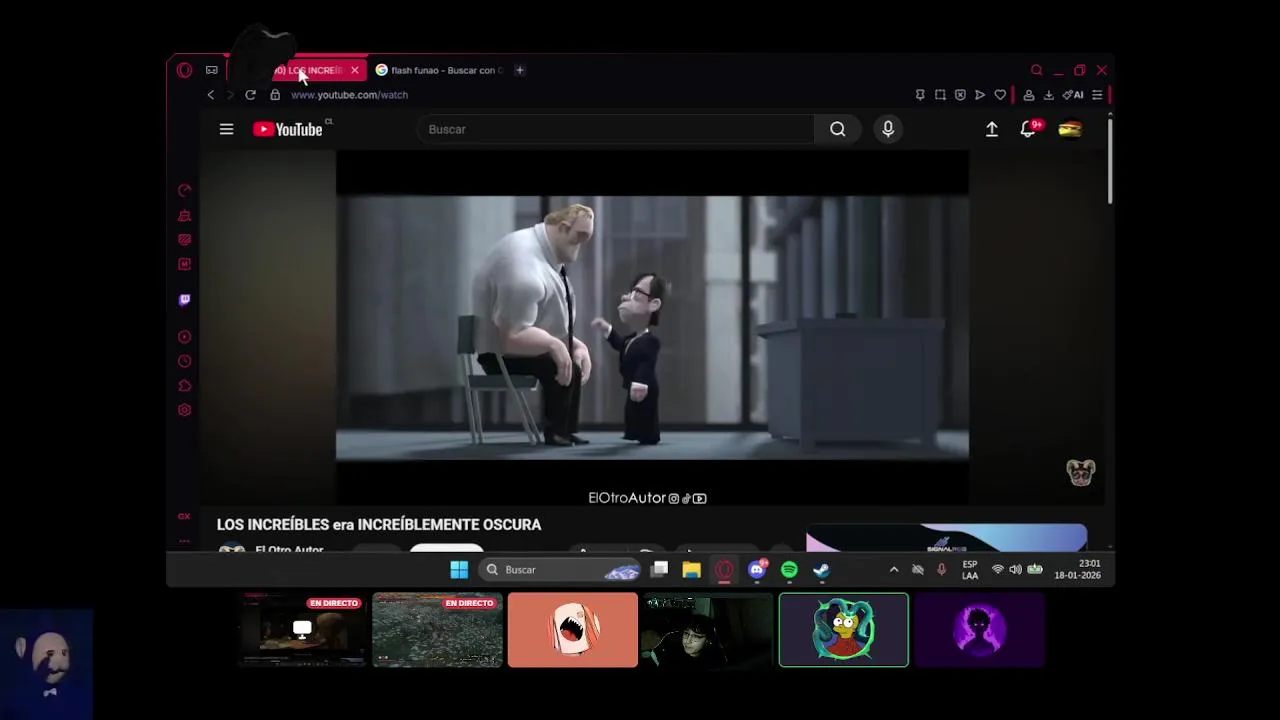This screenshot has height=720, width=1280.
Task: Open GX Mods sidebar icon
Action: [184, 240]
